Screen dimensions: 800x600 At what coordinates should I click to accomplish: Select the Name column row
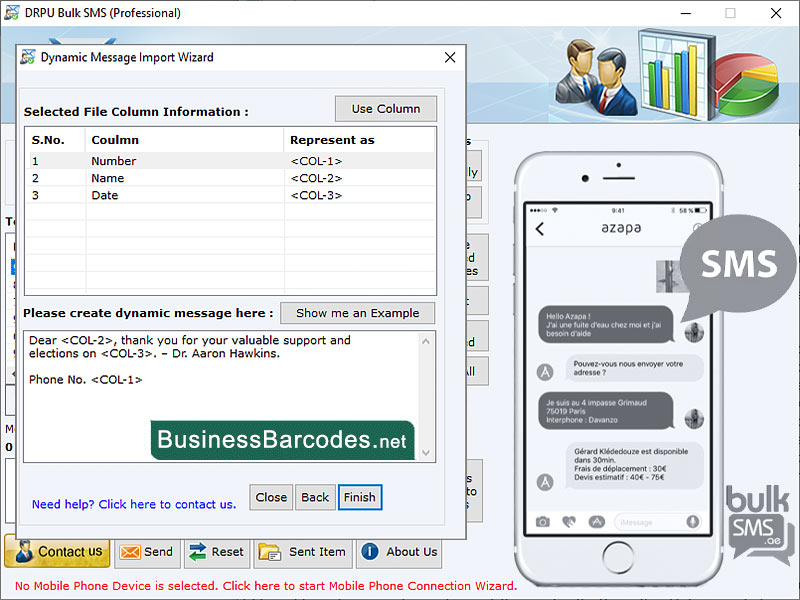(232, 178)
